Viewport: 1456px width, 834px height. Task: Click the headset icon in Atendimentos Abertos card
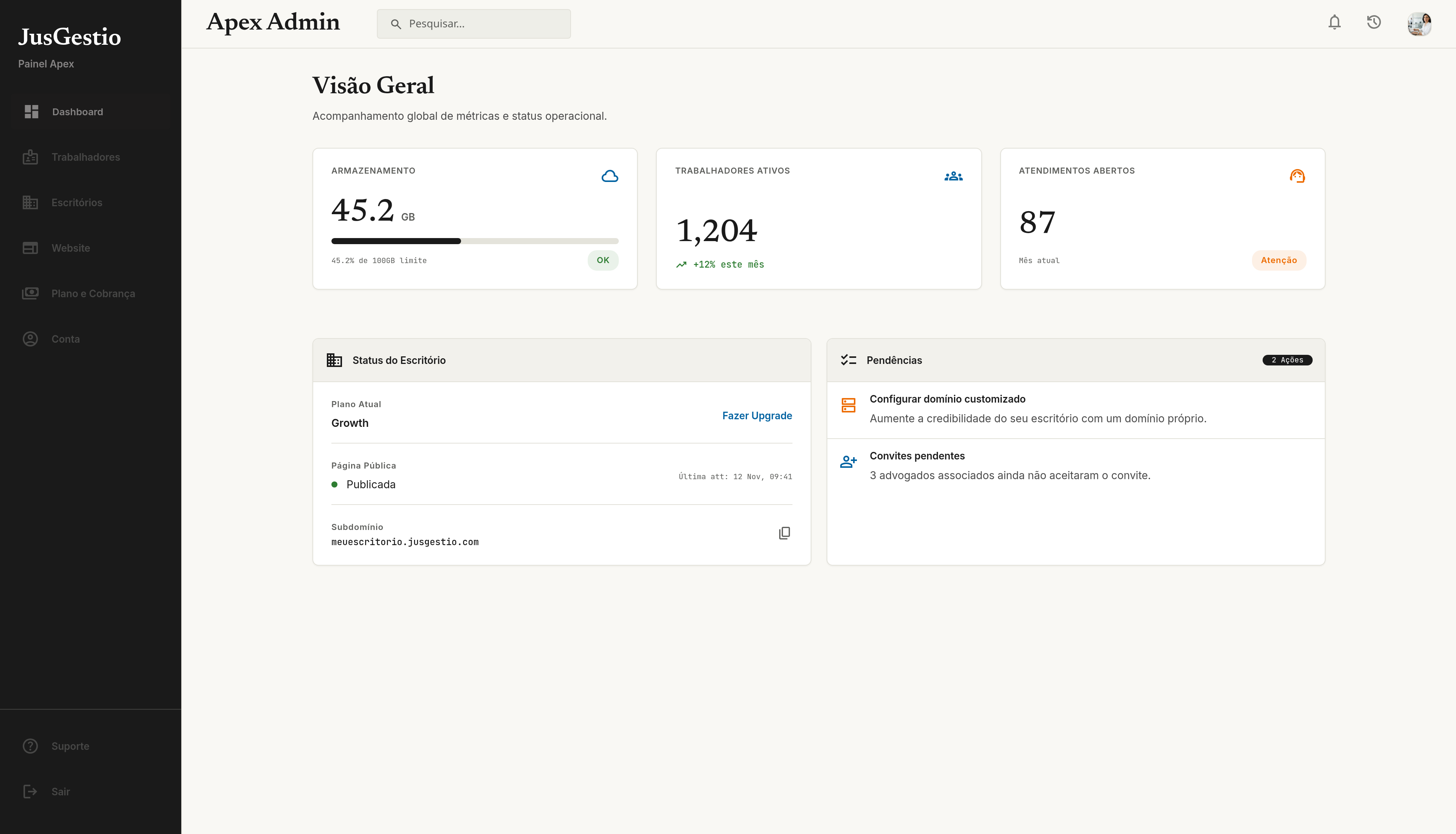coord(1297,176)
